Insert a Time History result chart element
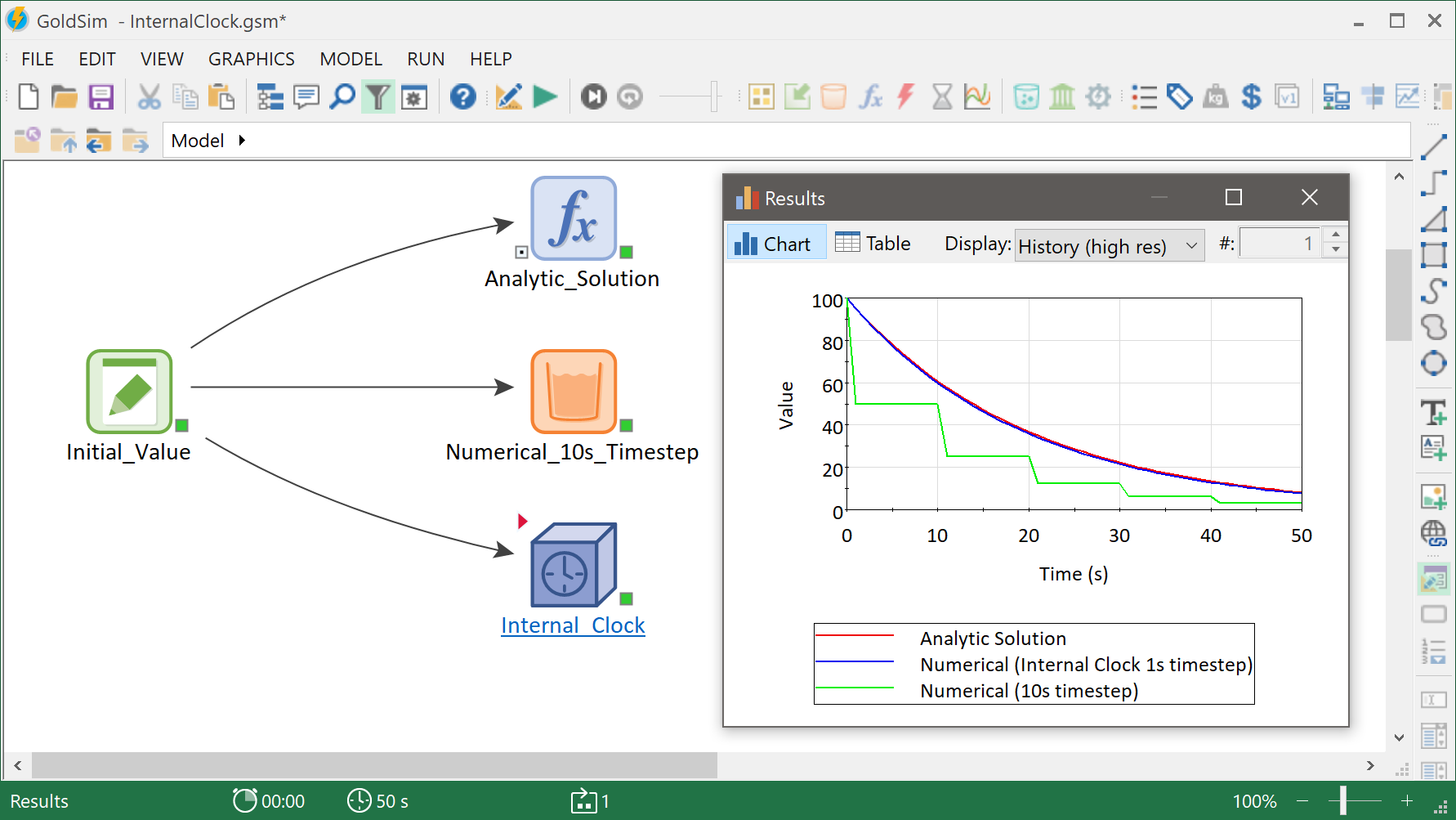 point(978,96)
